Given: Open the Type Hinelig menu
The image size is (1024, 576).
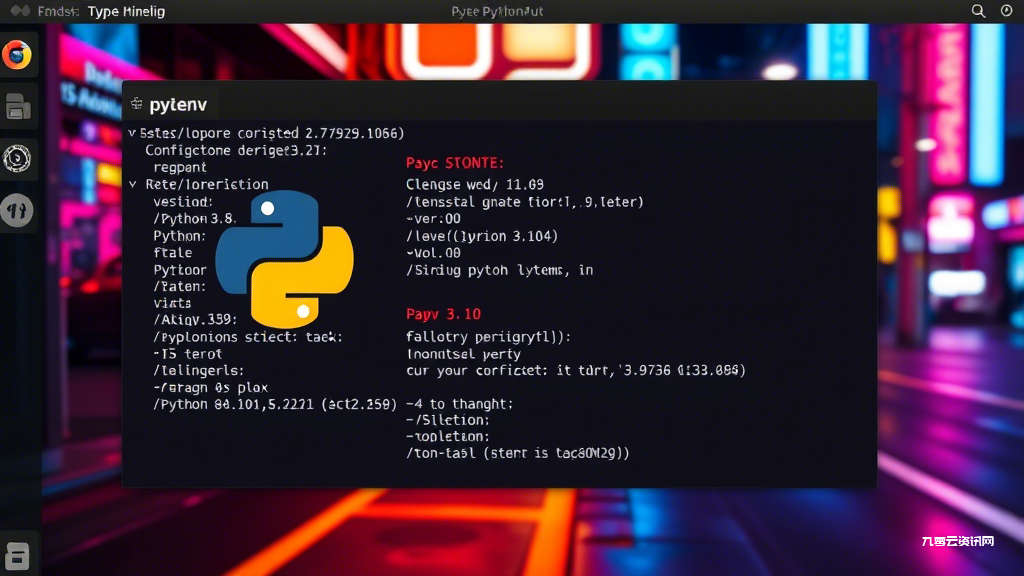Looking at the screenshot, I should pyautogui.click(x=126, y=11).
